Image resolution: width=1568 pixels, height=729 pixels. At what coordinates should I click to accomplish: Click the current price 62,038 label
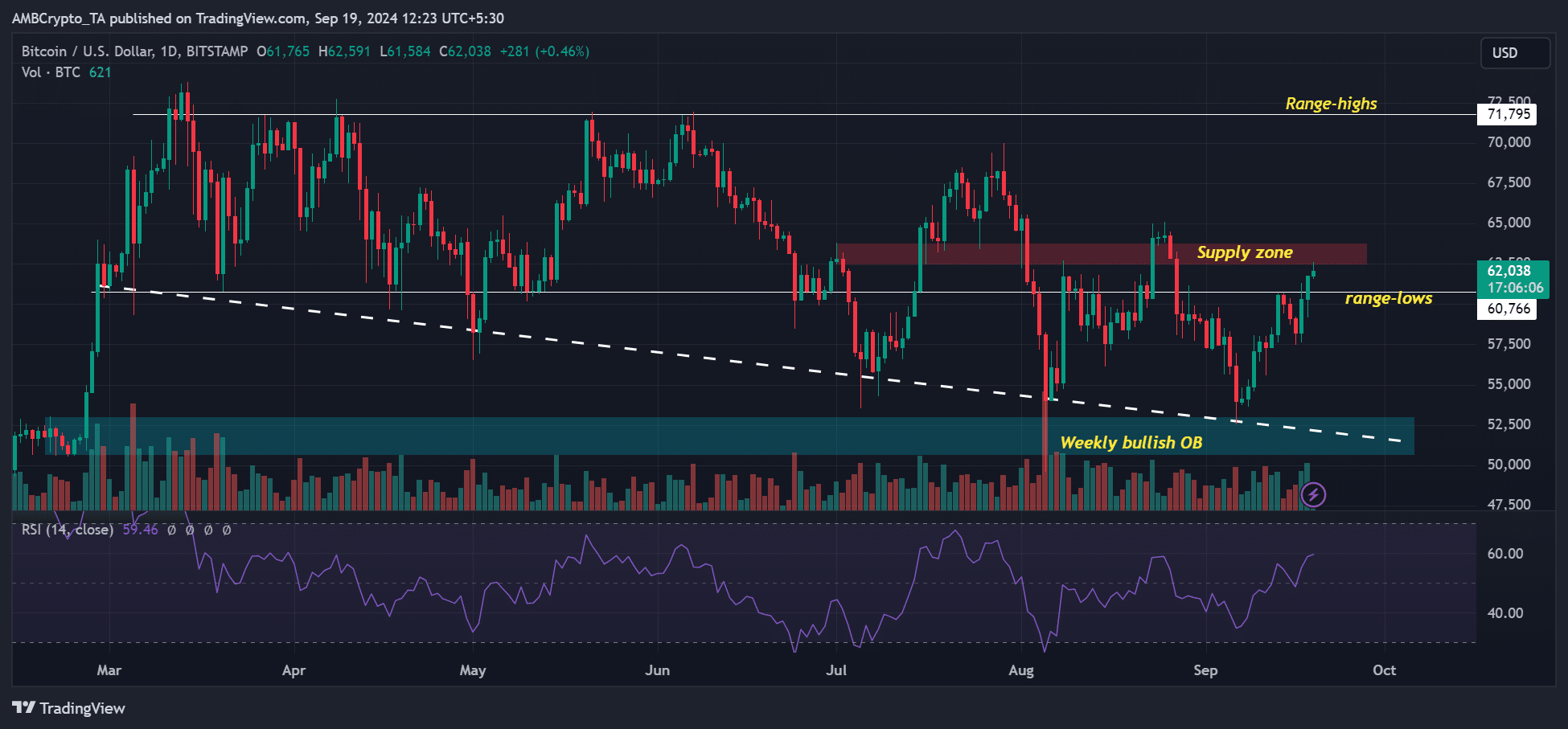(1513, 279)
